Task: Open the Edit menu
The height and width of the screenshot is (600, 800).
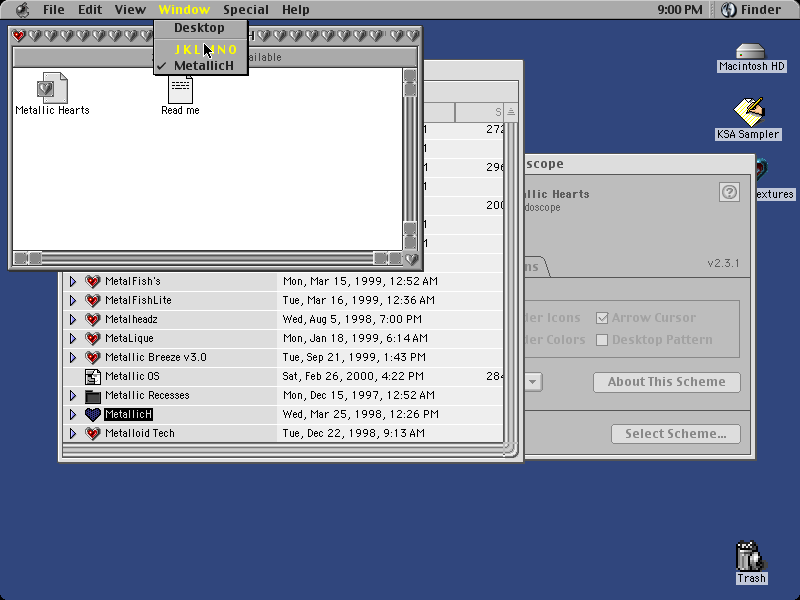Action: click(x=90, y=10)
